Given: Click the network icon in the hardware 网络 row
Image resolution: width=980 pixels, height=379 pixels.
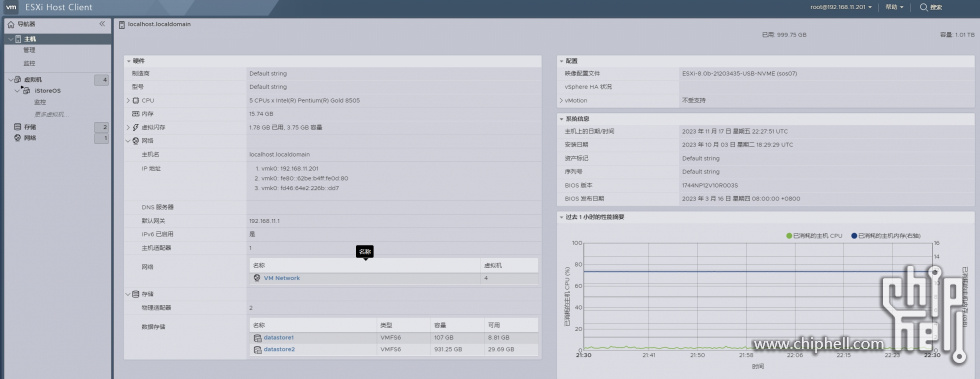Looking at the screenshot, I should [x=136, y=141].
